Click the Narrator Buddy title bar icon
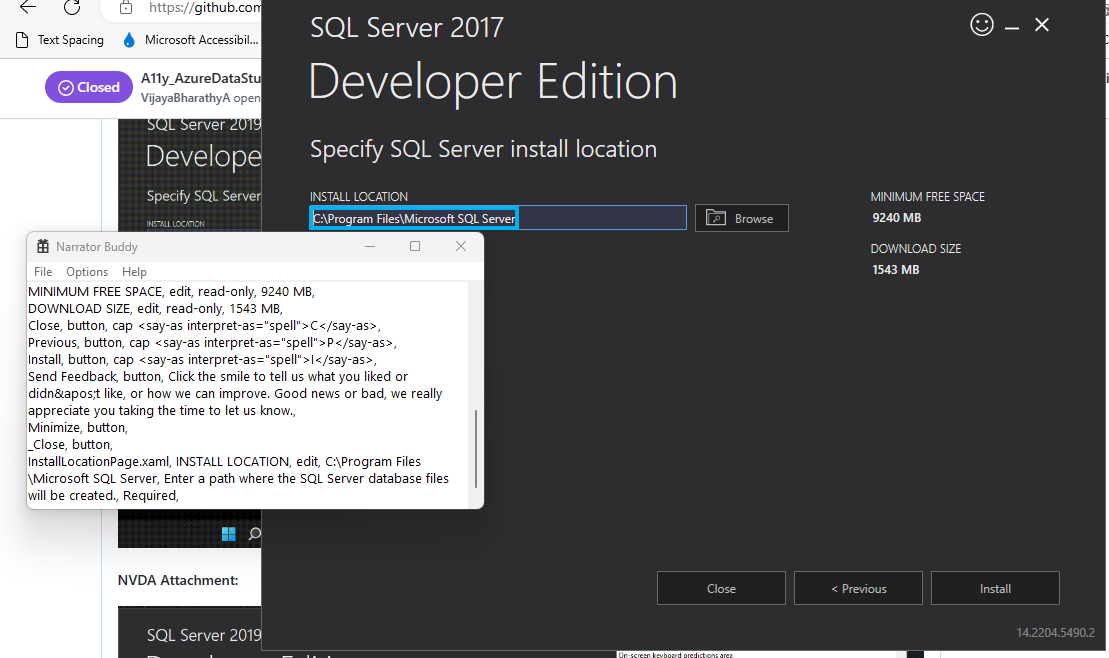This screenshot has width=1109, height=658. coord(43,246)
